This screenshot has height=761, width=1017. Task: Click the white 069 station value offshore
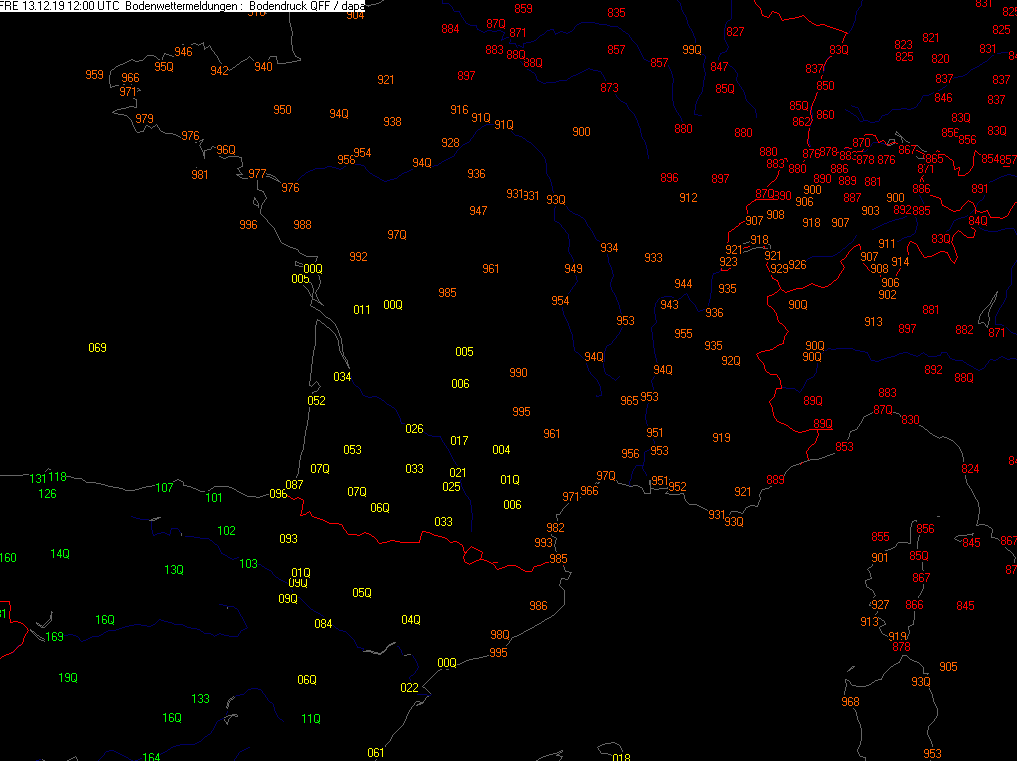click(97, 348)
